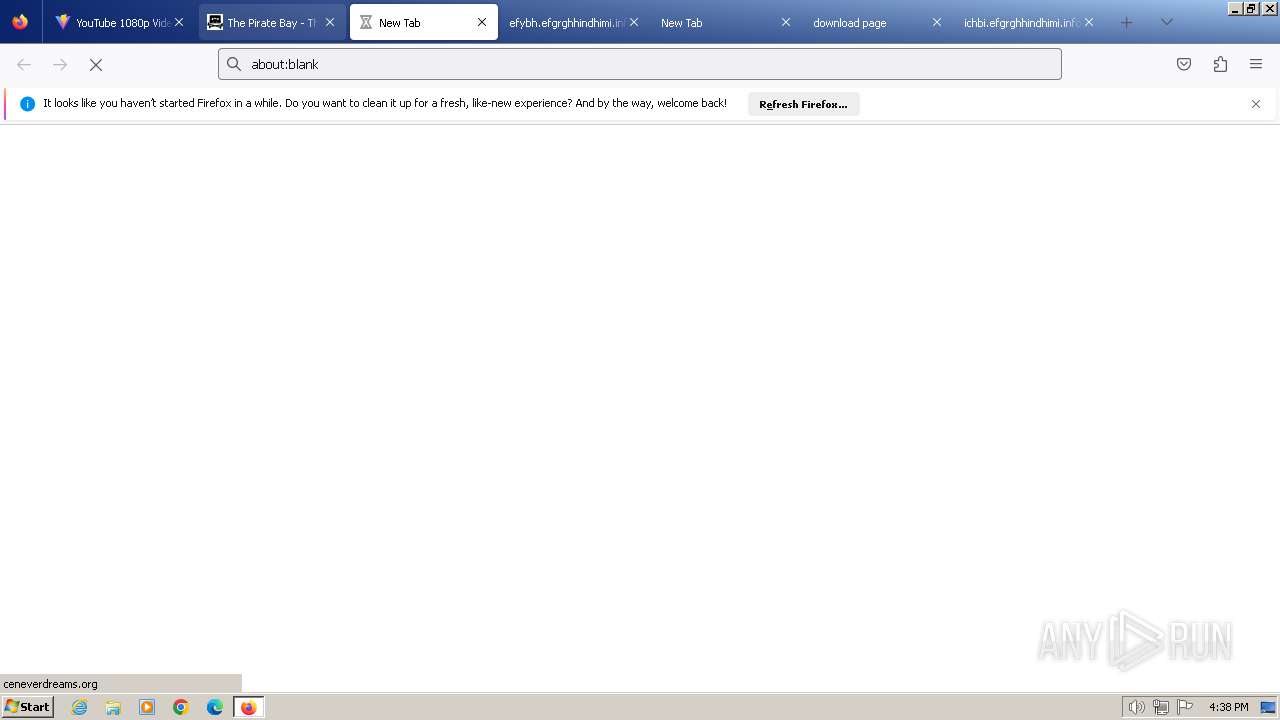Launch Google Chrome from taskbar
This screenshot has width=1280, height=720.
tap(181, 707)
